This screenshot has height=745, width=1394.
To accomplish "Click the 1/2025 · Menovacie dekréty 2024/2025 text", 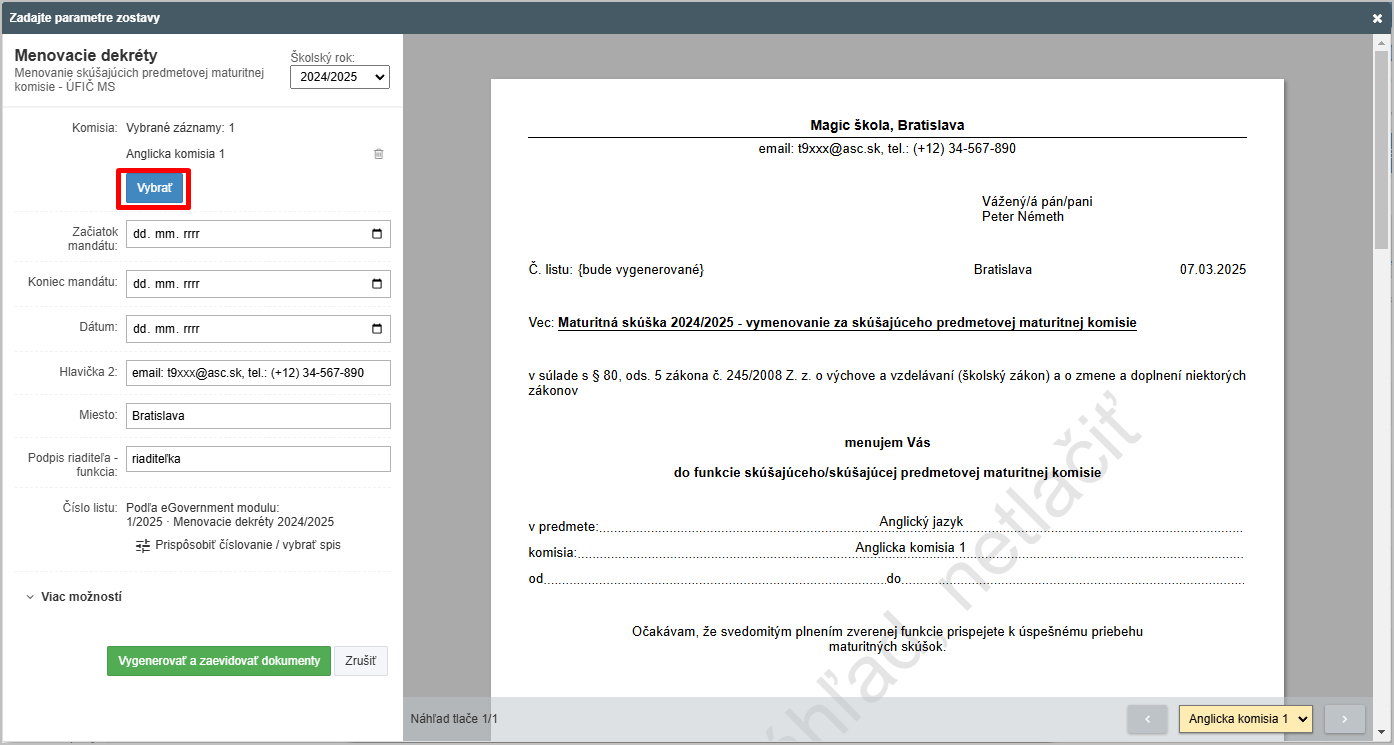I will click(x=230, y=522).
